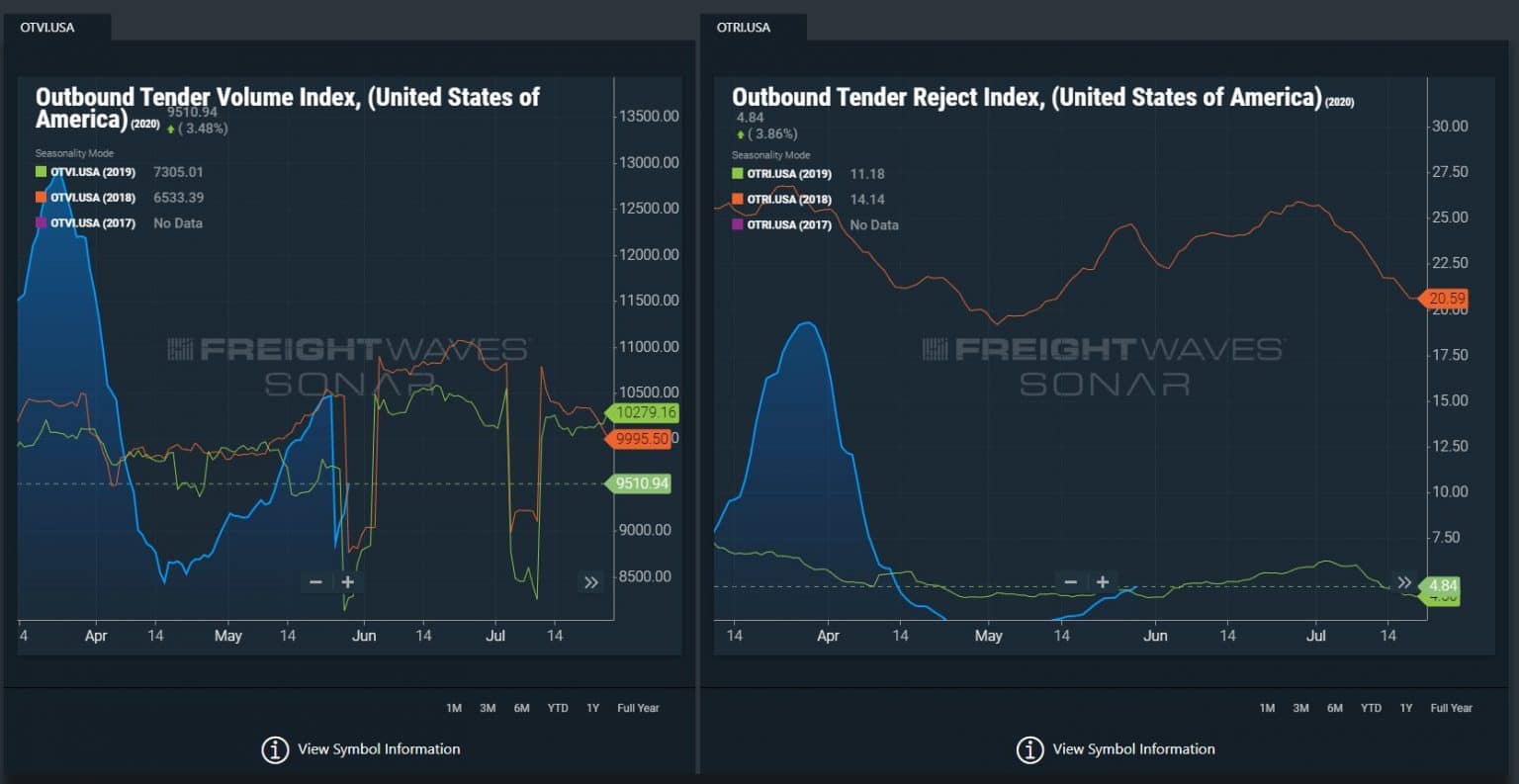Zoom in the Tender Reject chart
Viewport: 1519px width, 784px height.
click(1103, 582)
